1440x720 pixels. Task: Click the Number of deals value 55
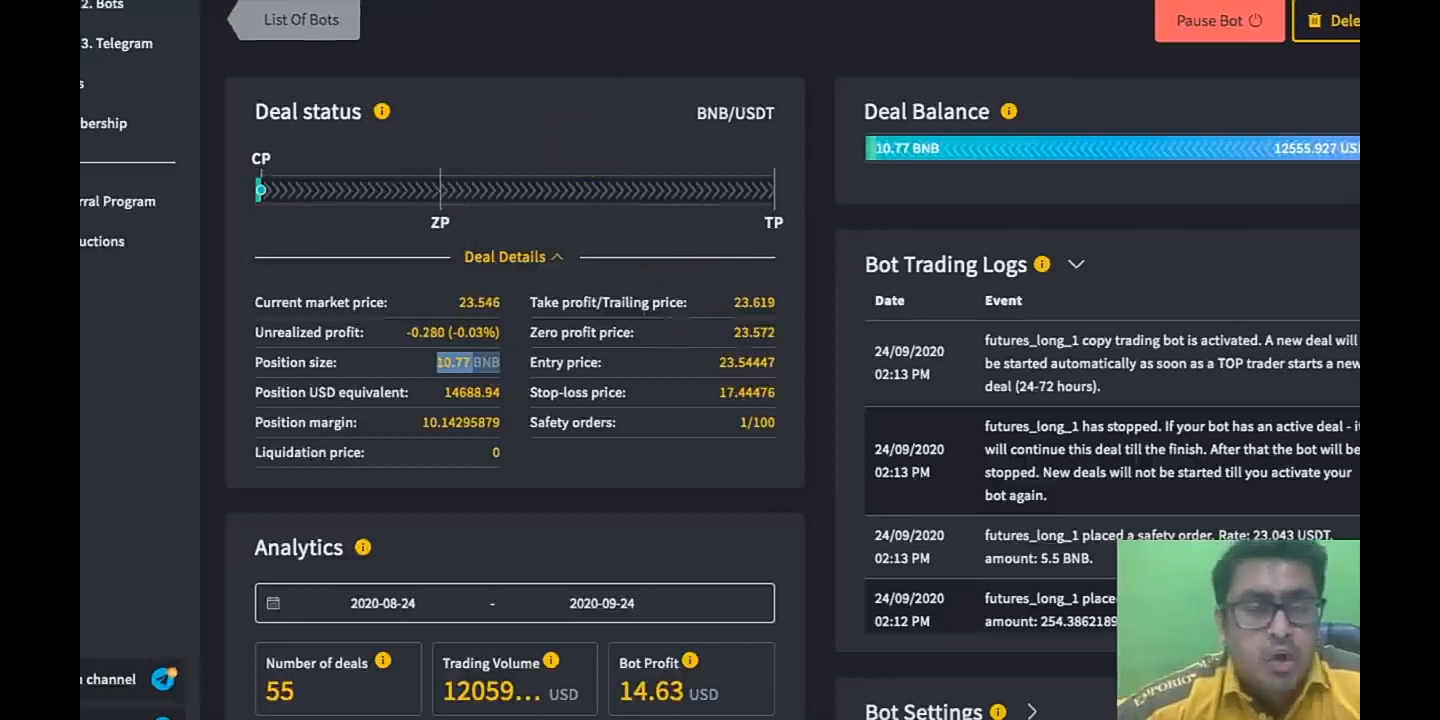tap(280, 691)
